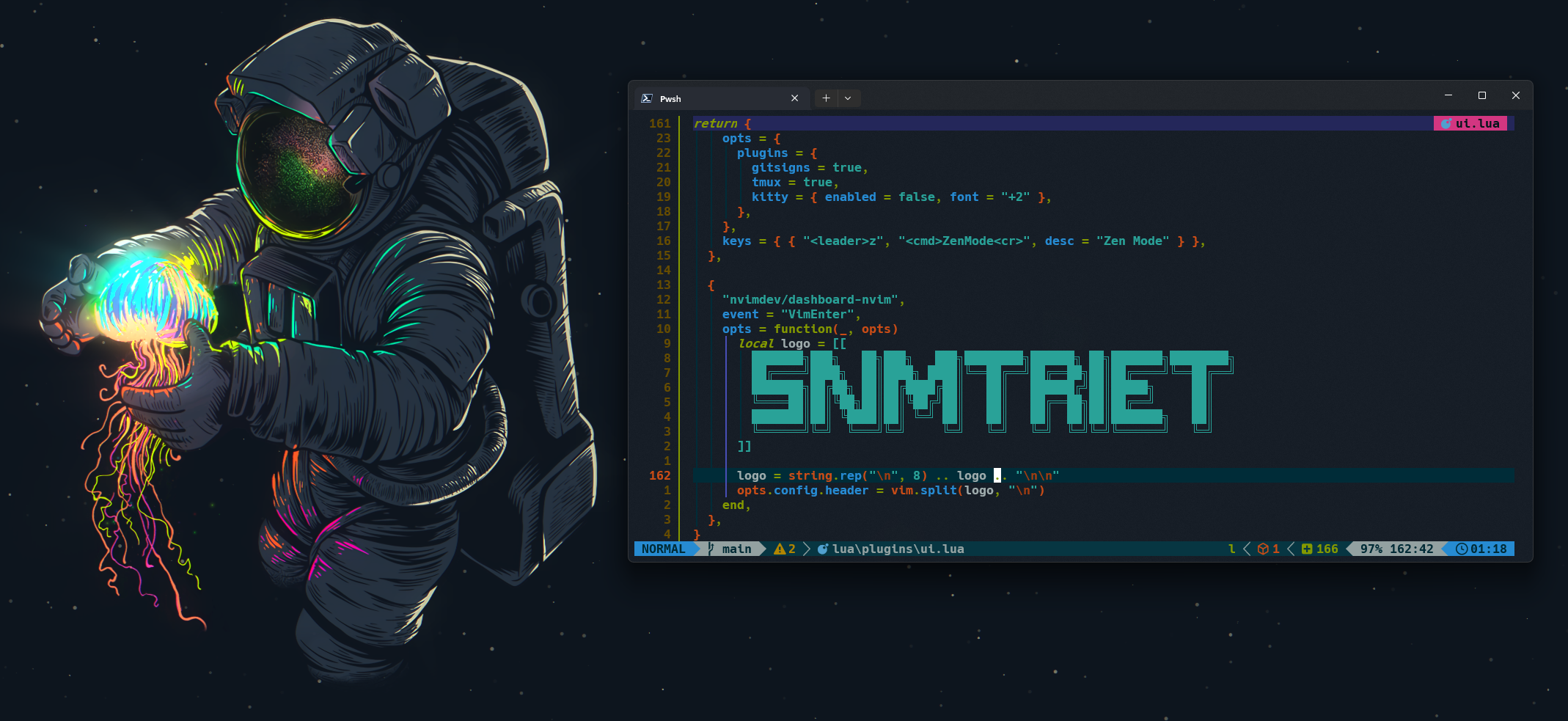
Task: Click the package box icon in statusline
Action: 1263,549
